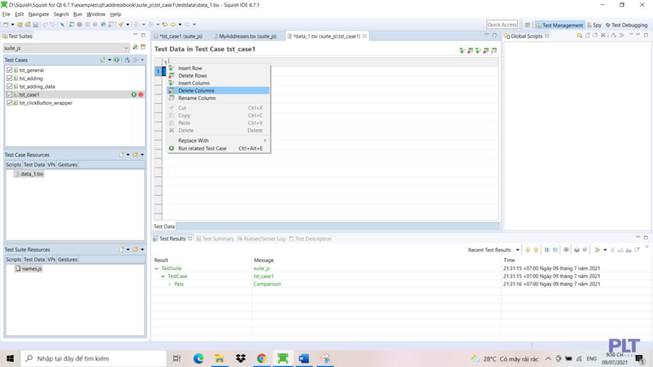The width and height of the screenshot is (653, 367).
Task: Click the Quick Access input field
Action: click(x=502, y=25)
